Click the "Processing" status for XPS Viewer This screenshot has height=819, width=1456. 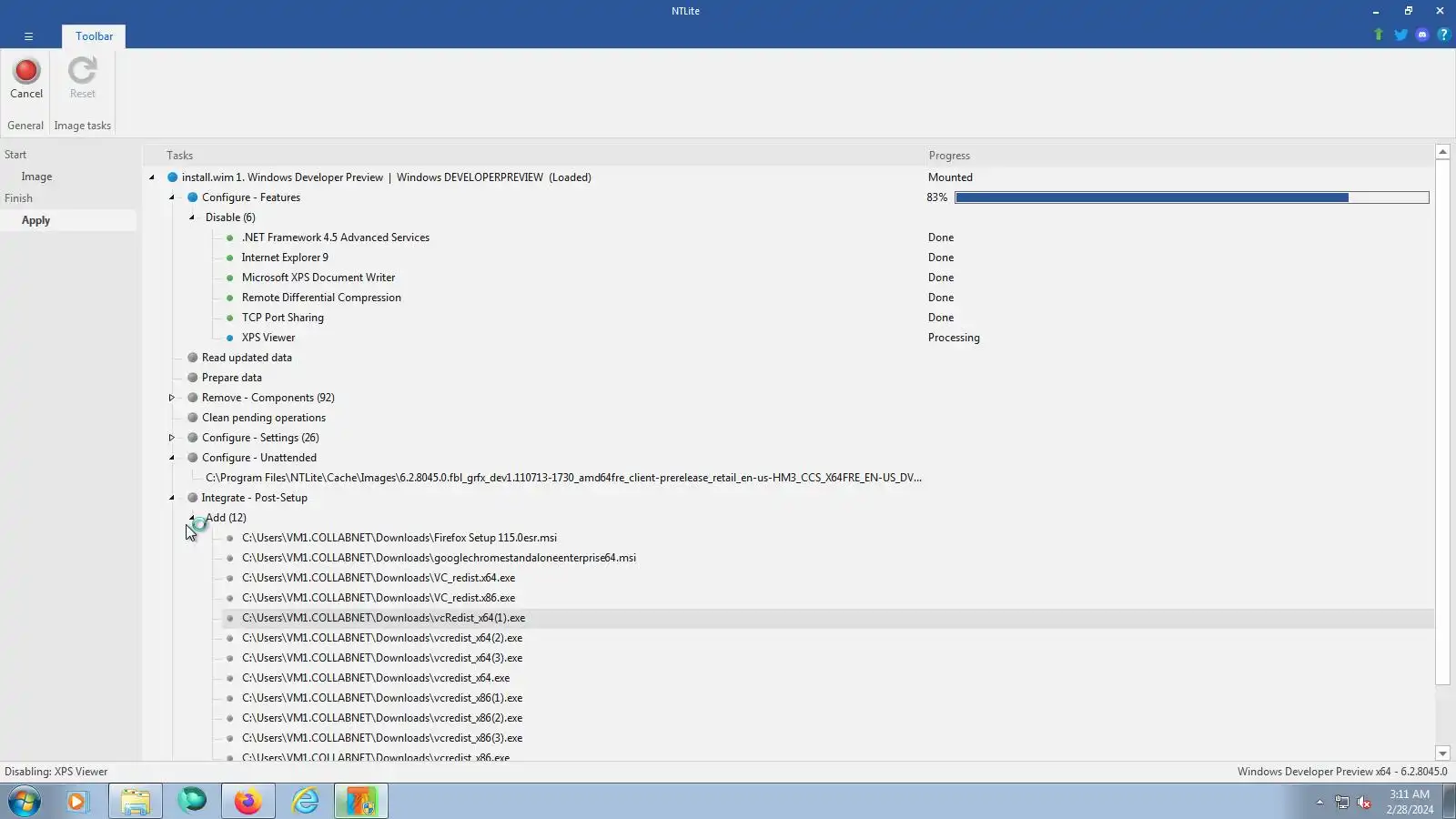954,338
